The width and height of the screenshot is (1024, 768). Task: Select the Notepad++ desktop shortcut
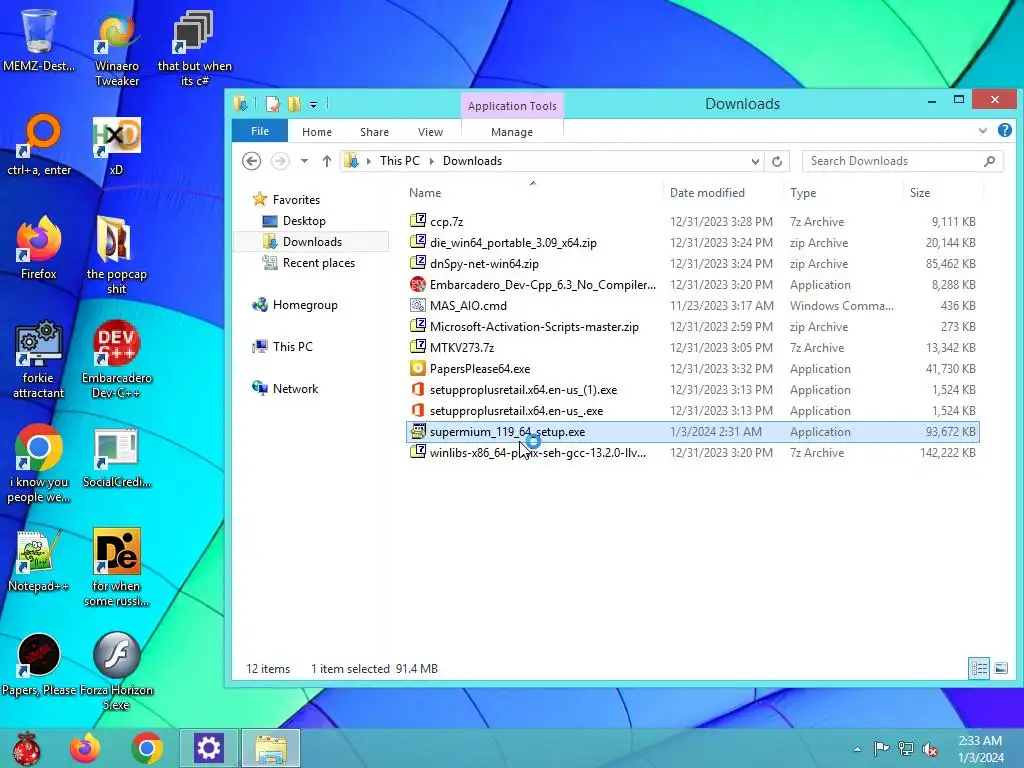(39, 560)
